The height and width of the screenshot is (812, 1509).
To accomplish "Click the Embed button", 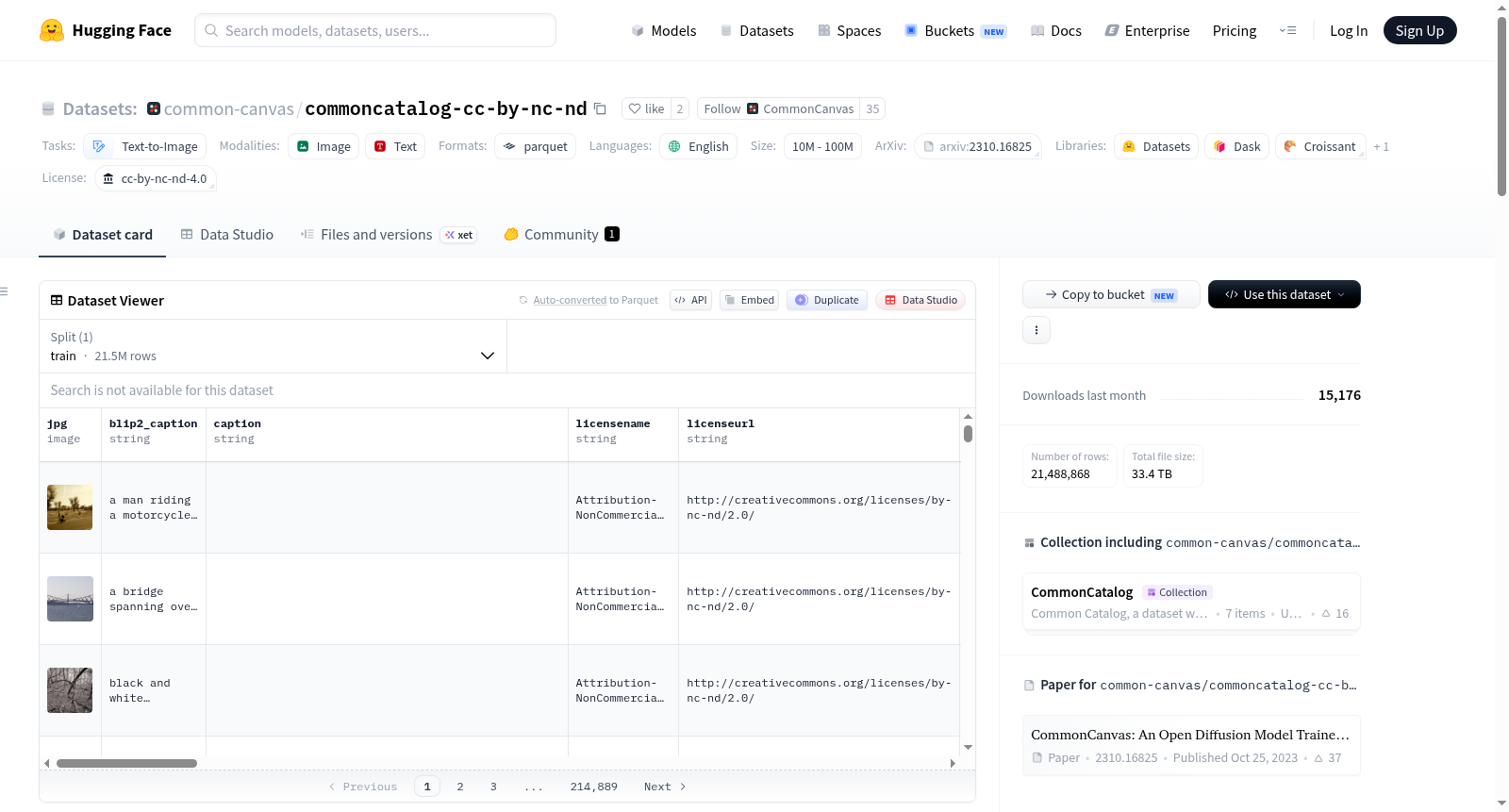I will point(750,300).
